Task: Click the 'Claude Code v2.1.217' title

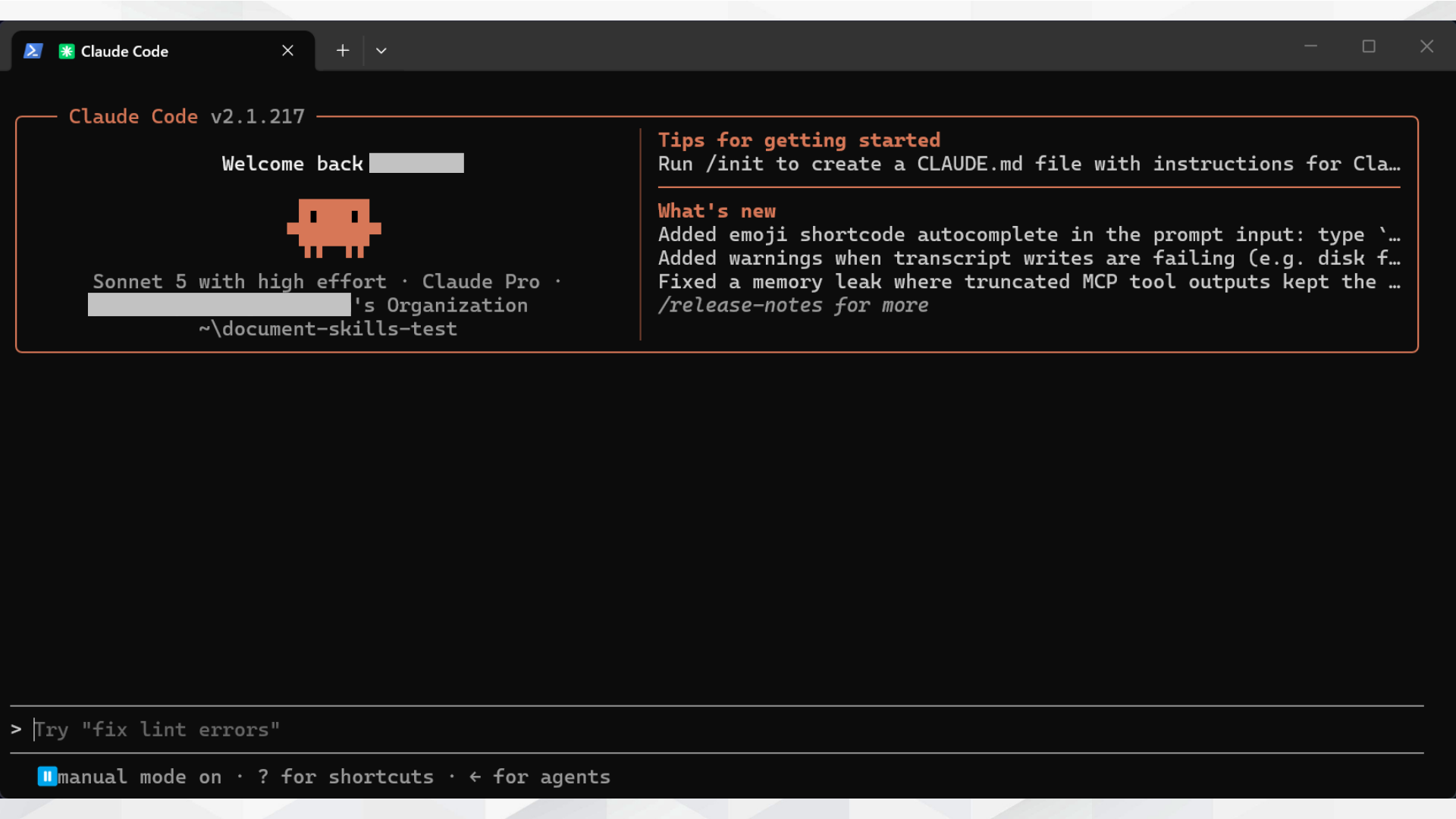Action: (x=187, y=117)
